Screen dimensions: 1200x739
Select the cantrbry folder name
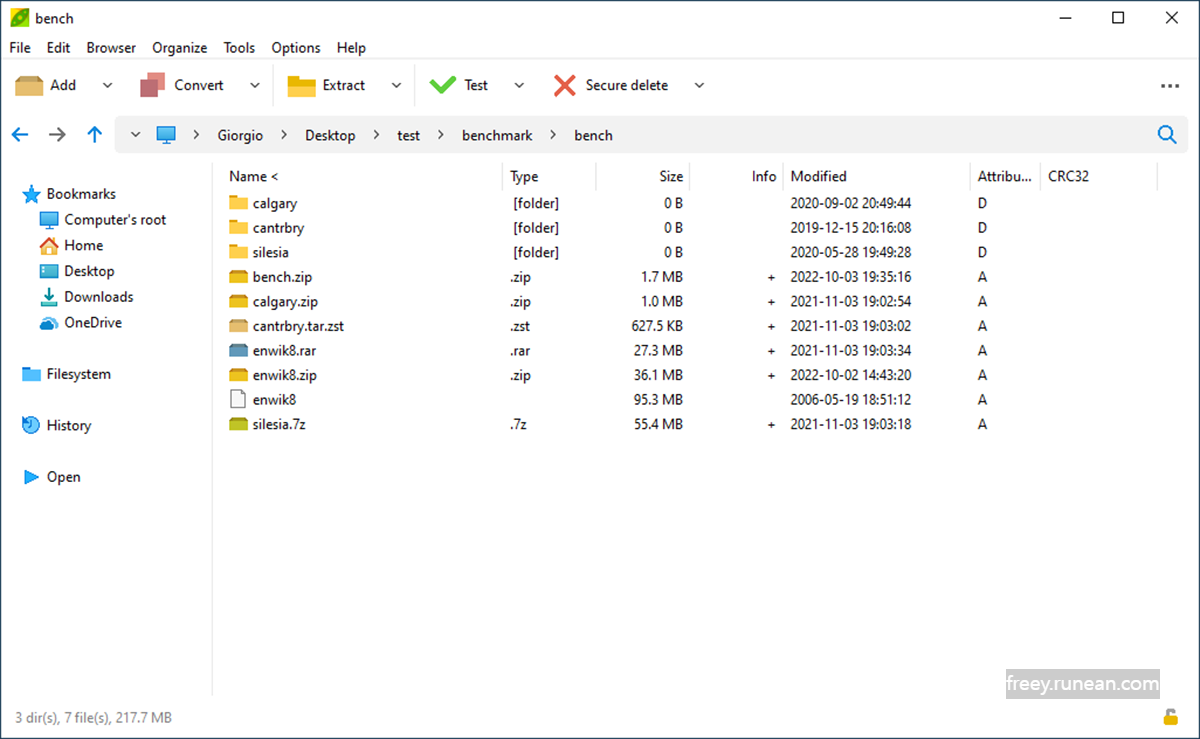tap(278, 228)
